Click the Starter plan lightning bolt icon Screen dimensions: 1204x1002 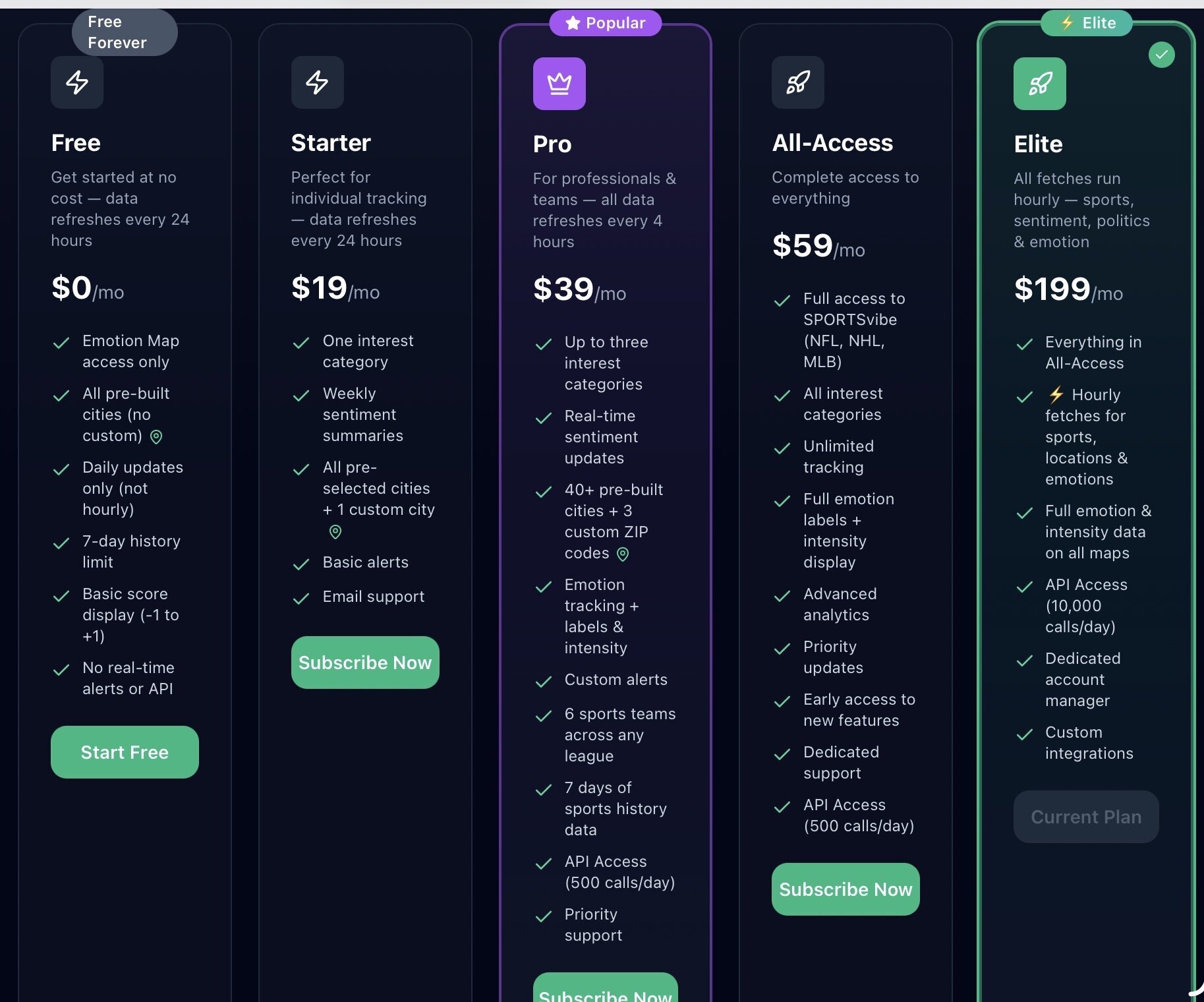317,82
